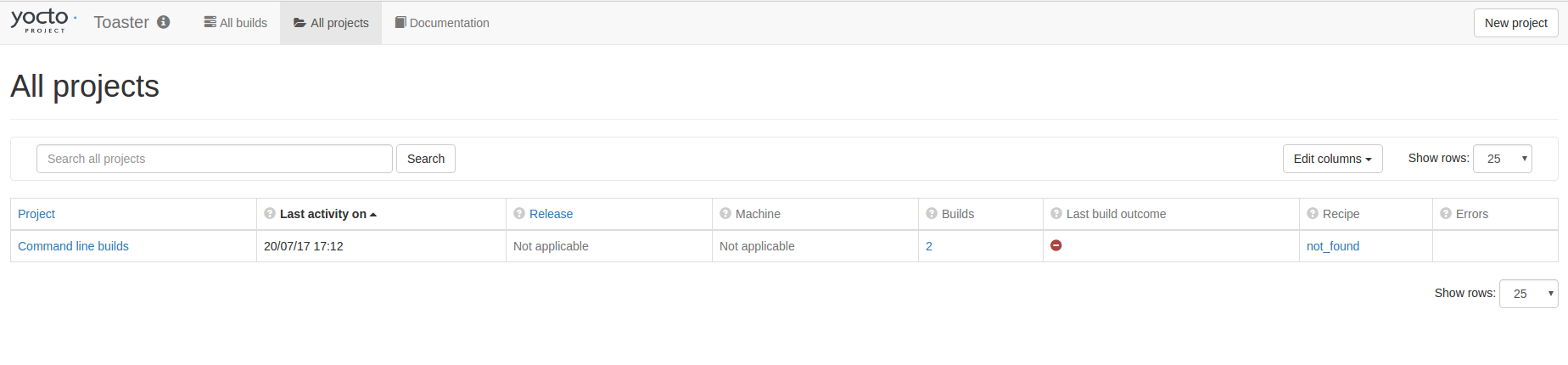Click the red failed build outcome icon
Screen dimensions: 1568x365
coord(1056,245)
